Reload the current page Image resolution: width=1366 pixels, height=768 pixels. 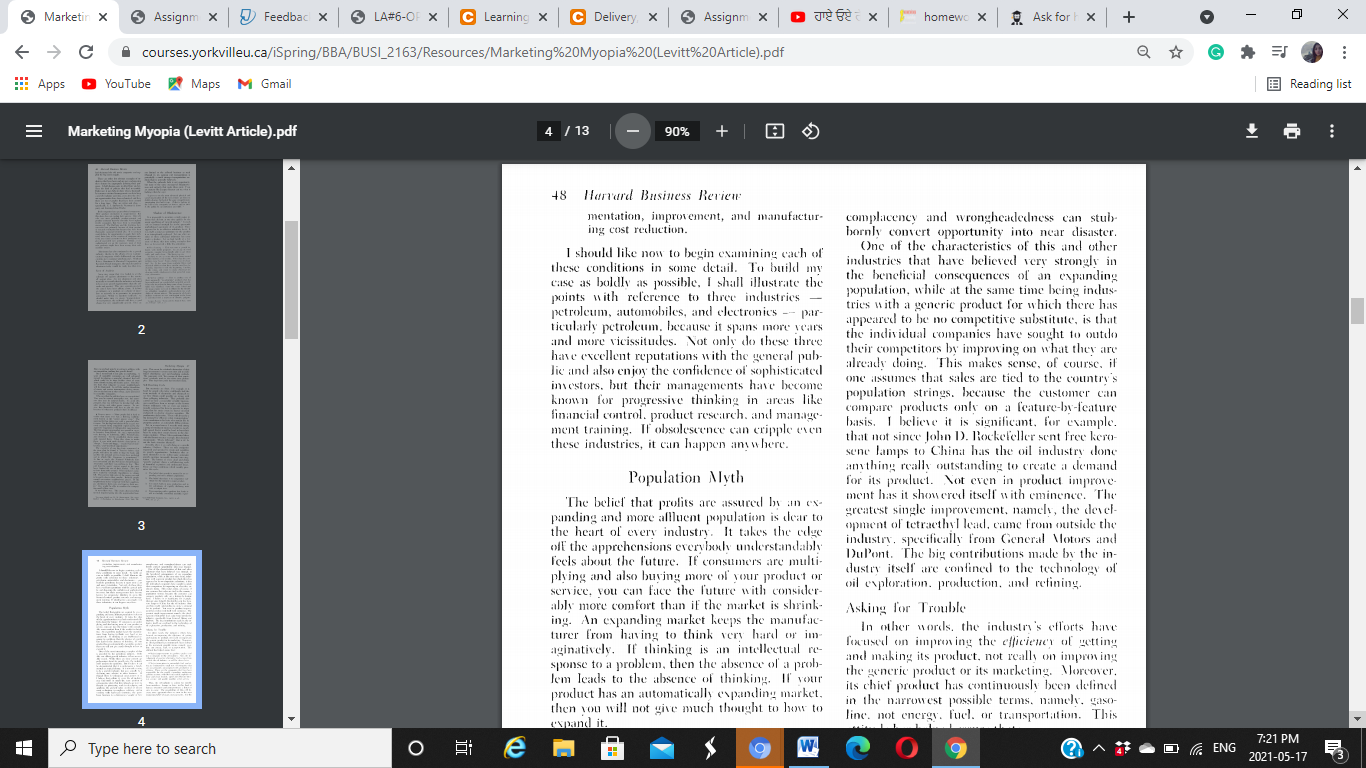pos(86,52)
